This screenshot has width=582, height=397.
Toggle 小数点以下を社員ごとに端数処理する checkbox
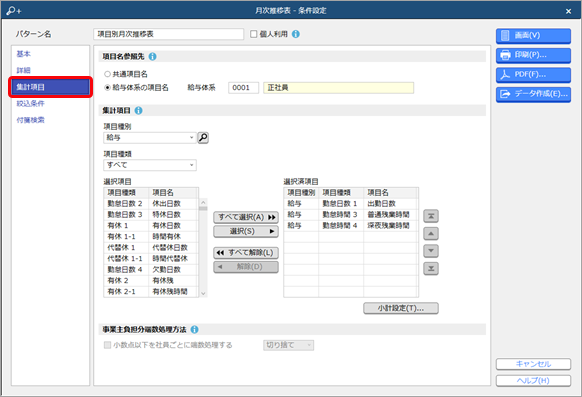click(x=107, y=345)
